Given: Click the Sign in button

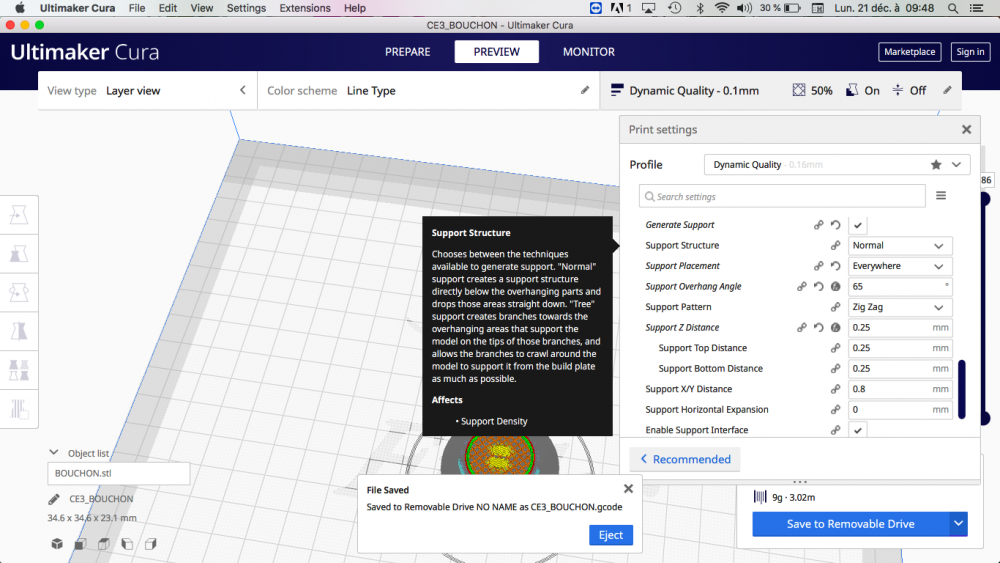Looking at the screenshot, I should pos(970,52).
